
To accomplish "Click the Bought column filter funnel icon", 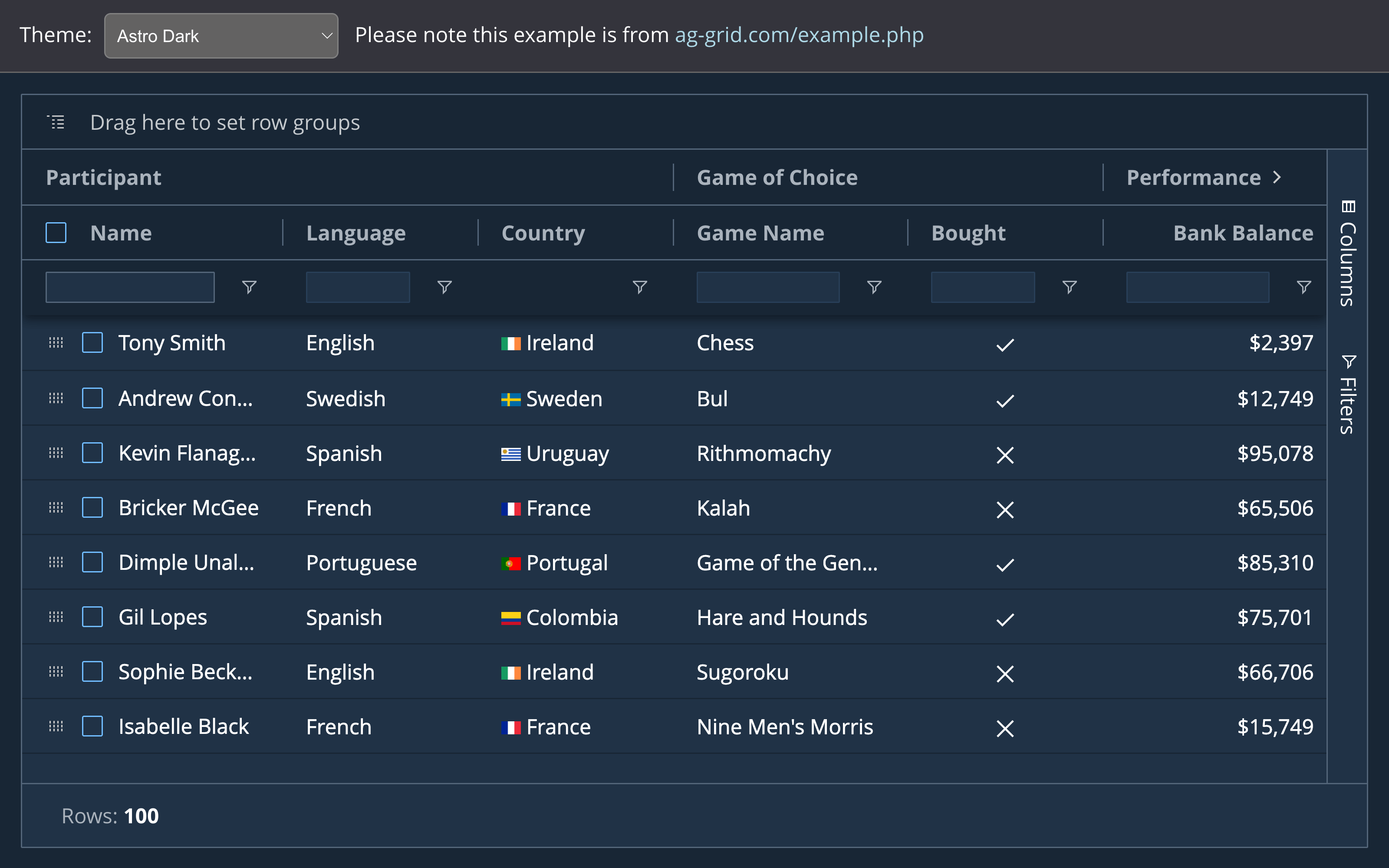I will 1069,287.
